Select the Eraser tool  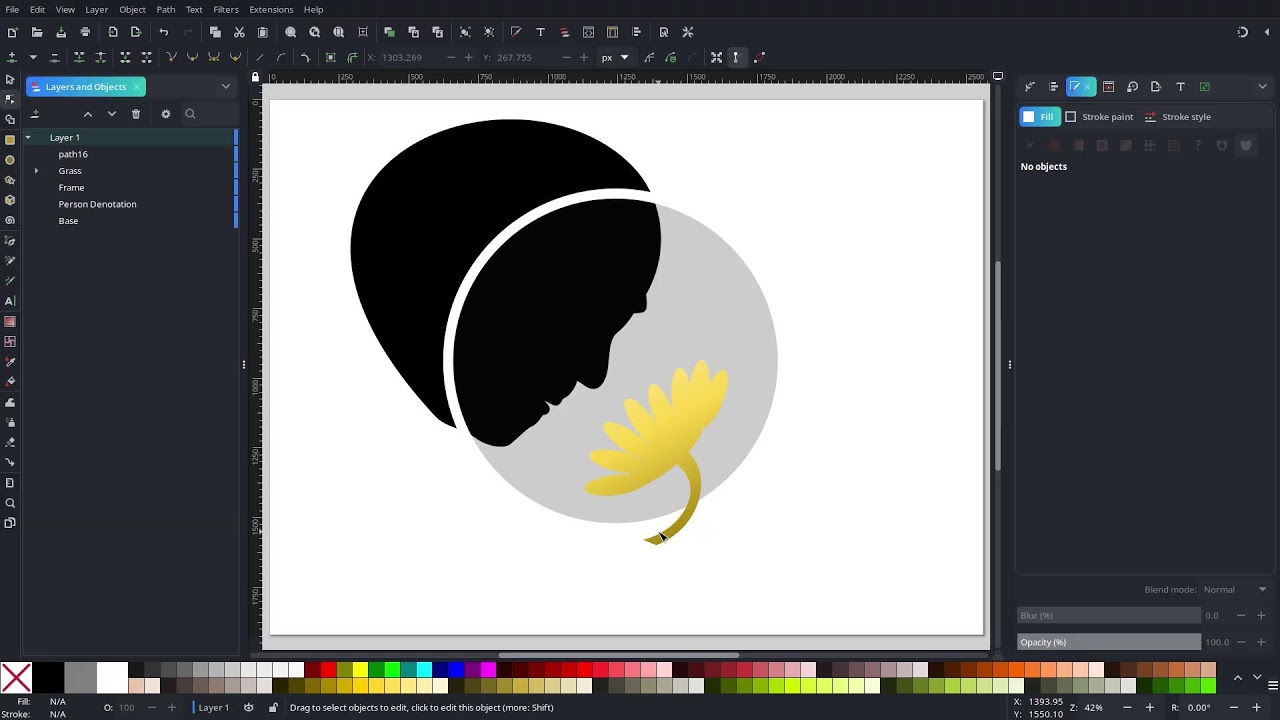point(10,442)
